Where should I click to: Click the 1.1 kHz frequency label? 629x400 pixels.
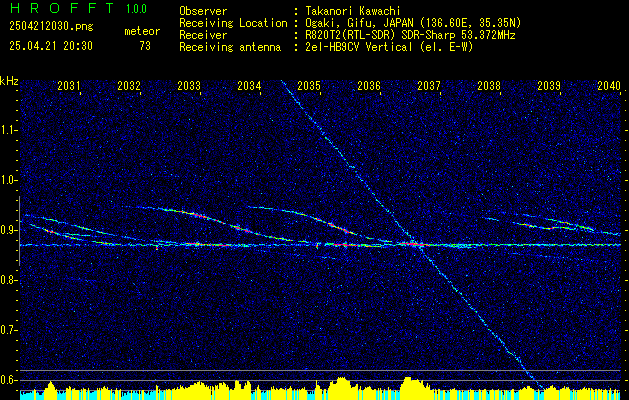[7, 130]
